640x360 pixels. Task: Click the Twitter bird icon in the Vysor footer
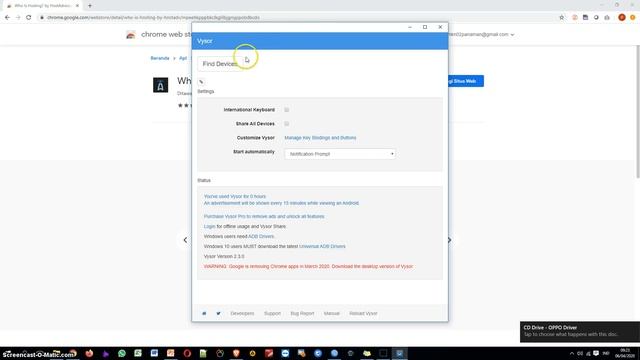click(218, 313)
